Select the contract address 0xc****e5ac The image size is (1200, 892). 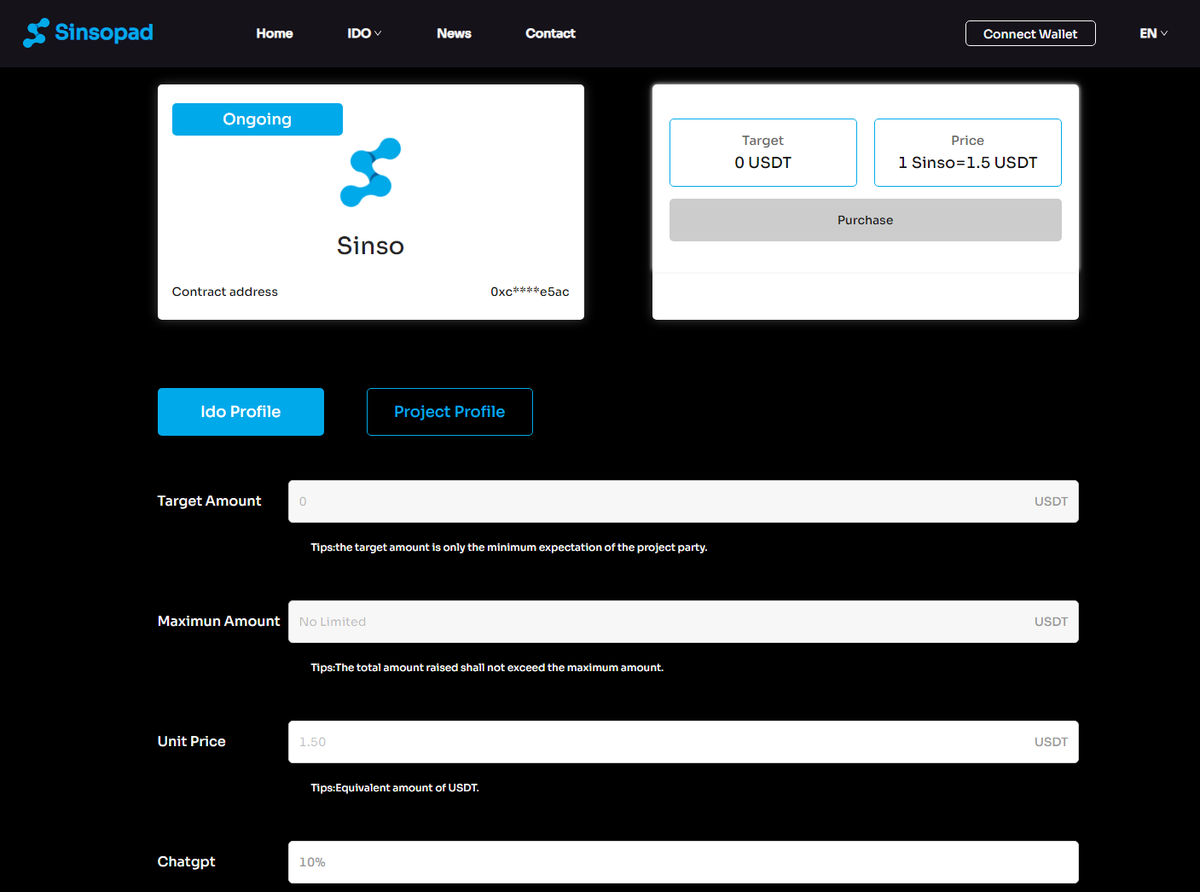[530, 292]
